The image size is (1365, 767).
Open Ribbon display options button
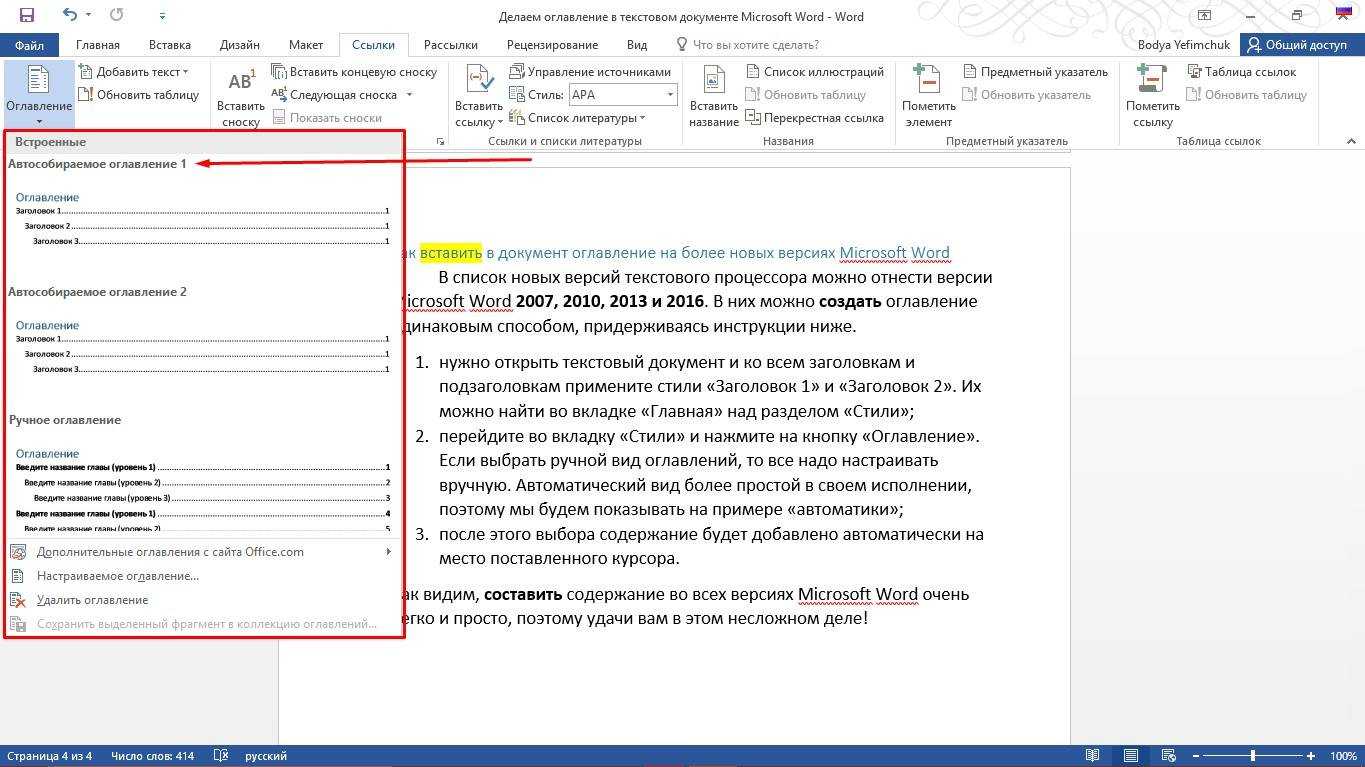tap(1204, 15)
